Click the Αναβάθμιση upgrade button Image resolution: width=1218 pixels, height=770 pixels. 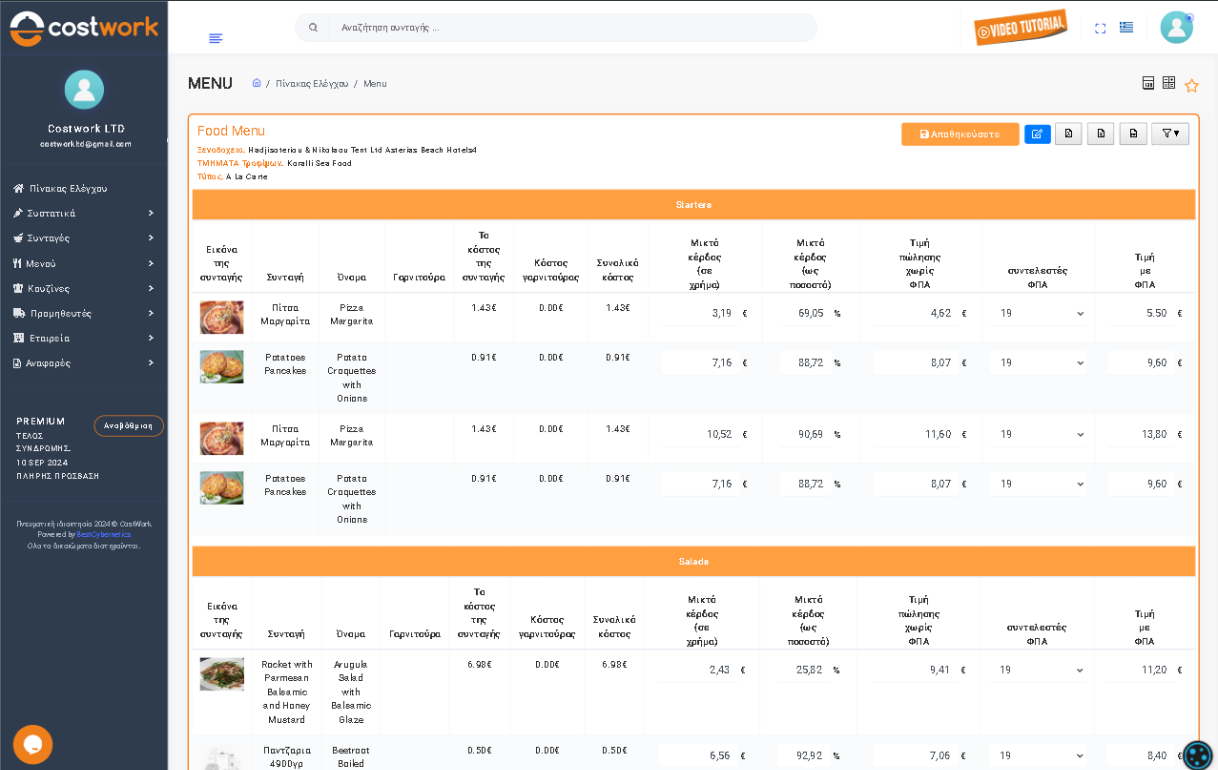pos(128,426)
